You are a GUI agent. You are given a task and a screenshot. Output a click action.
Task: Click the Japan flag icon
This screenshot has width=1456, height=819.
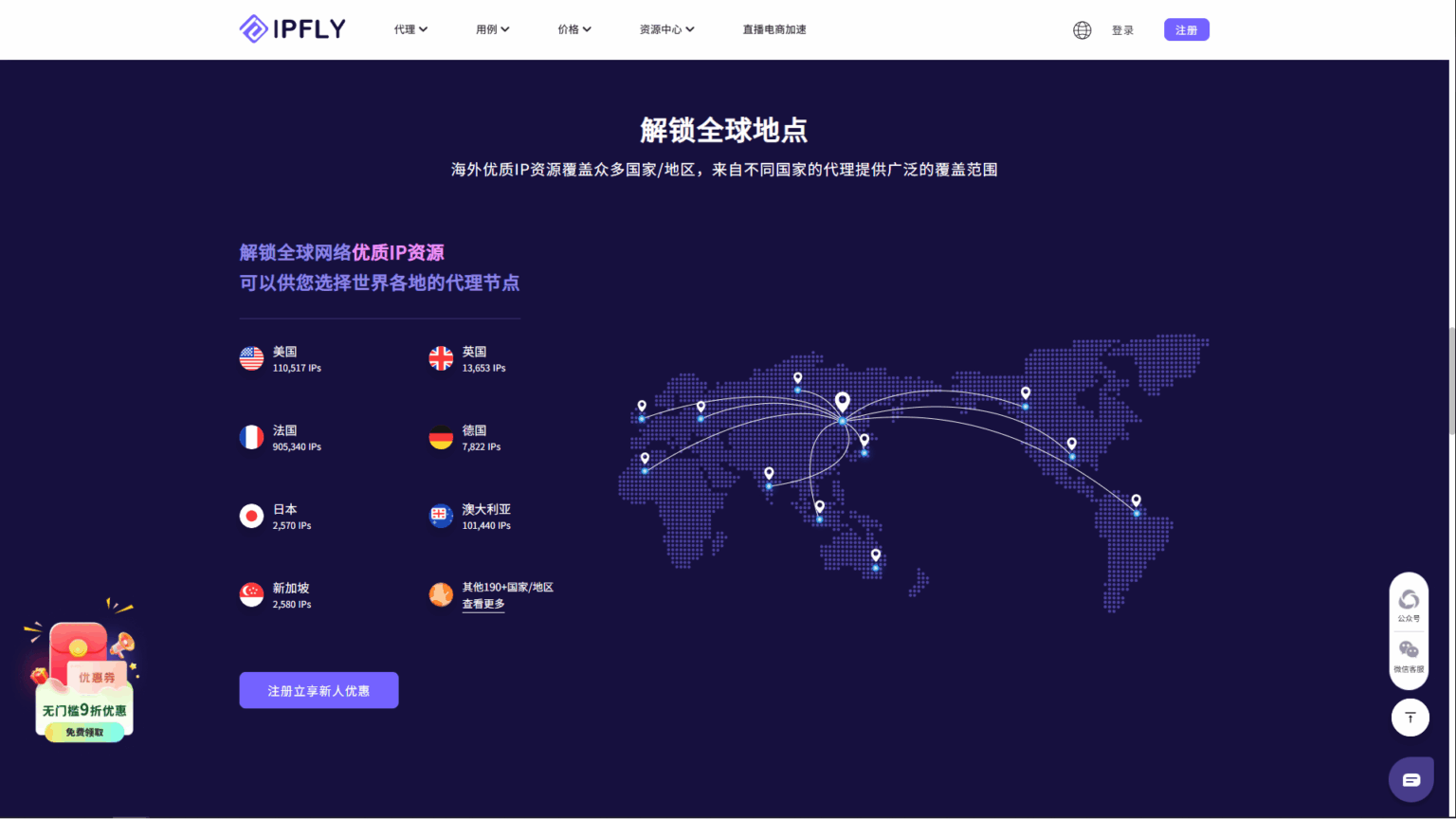250,516
